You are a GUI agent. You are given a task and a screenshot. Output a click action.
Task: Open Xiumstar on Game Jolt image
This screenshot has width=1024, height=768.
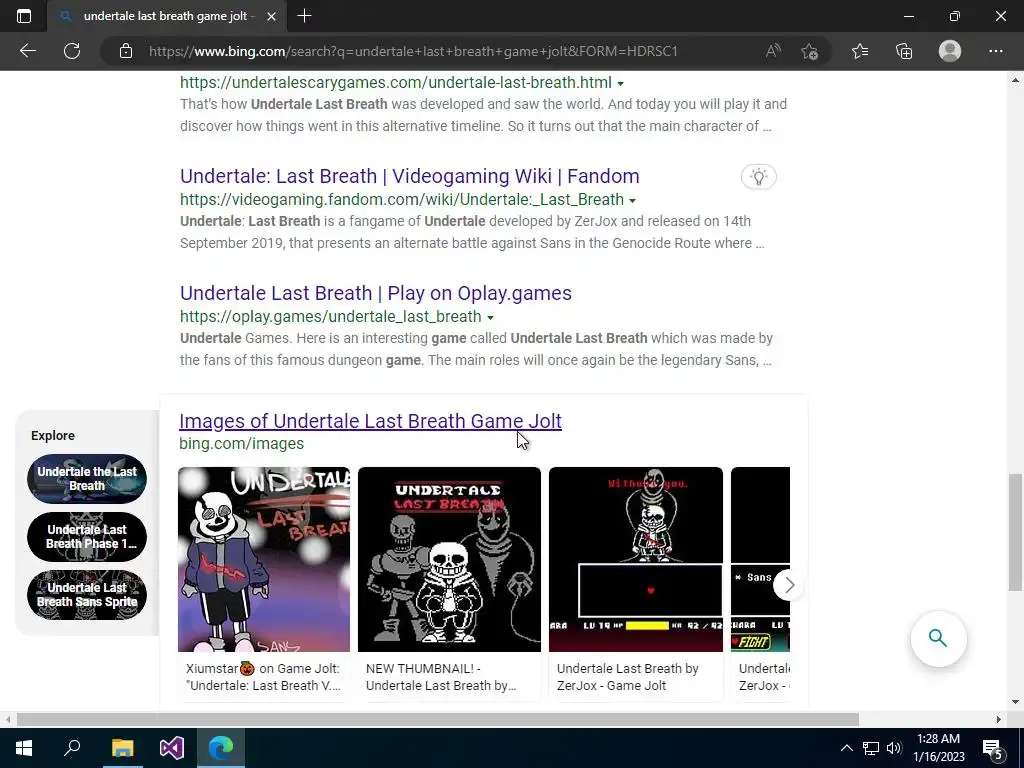(264, 559)
